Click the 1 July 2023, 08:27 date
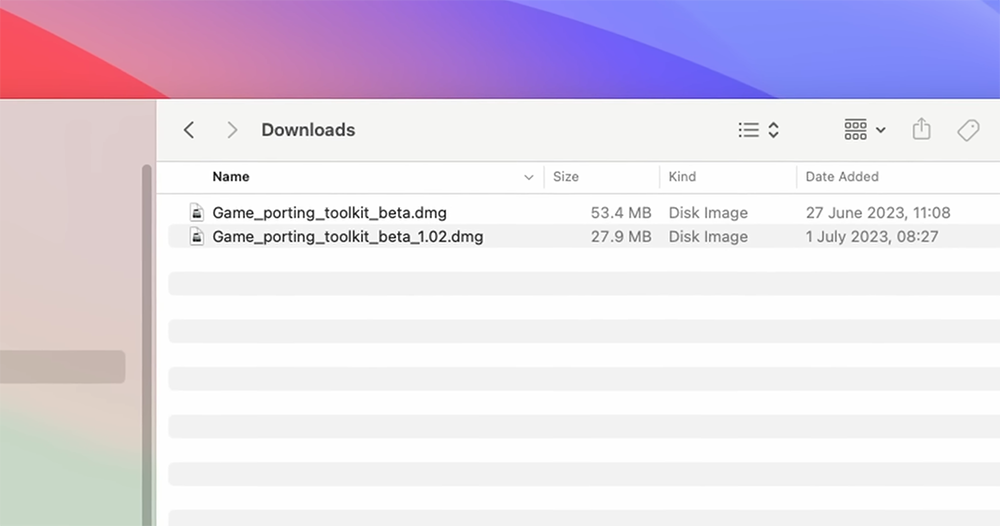 point(872,237)
